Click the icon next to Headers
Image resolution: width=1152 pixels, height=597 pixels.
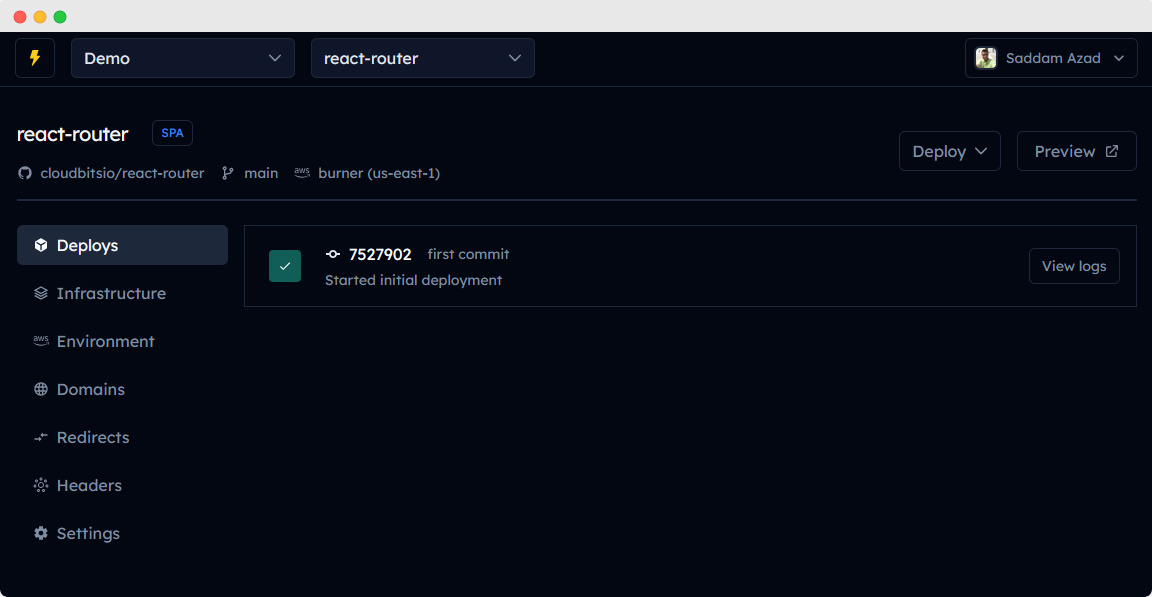point(40,485)
